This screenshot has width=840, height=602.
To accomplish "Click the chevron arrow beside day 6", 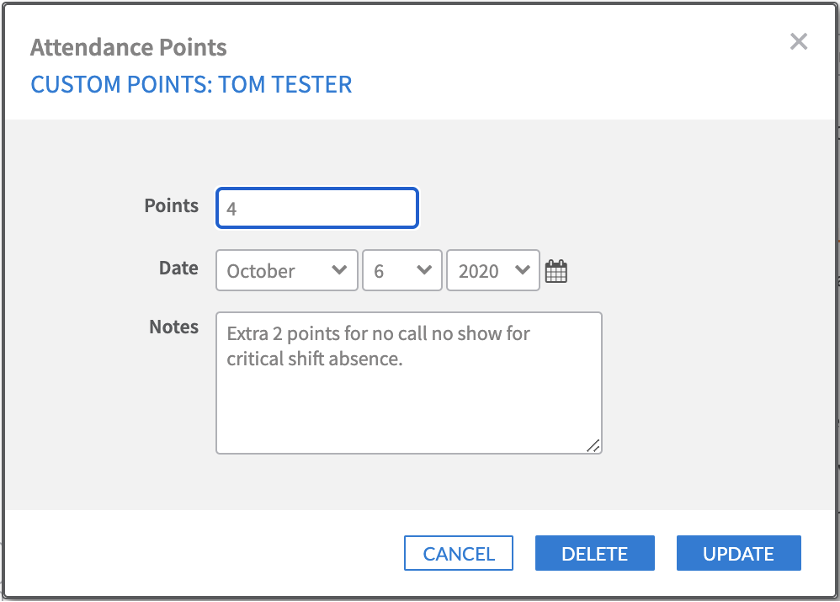I will coord(424,270).
